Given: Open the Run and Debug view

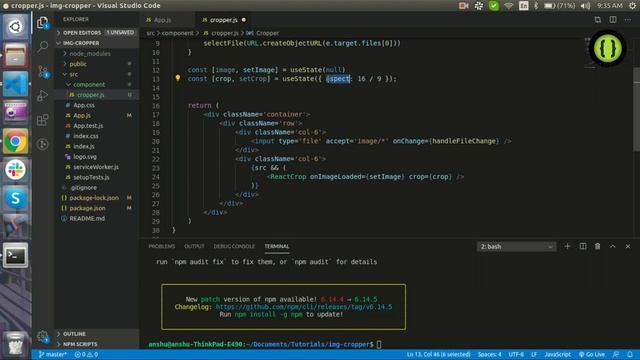Looking at the screenshot, I should [x=42, y=96].
